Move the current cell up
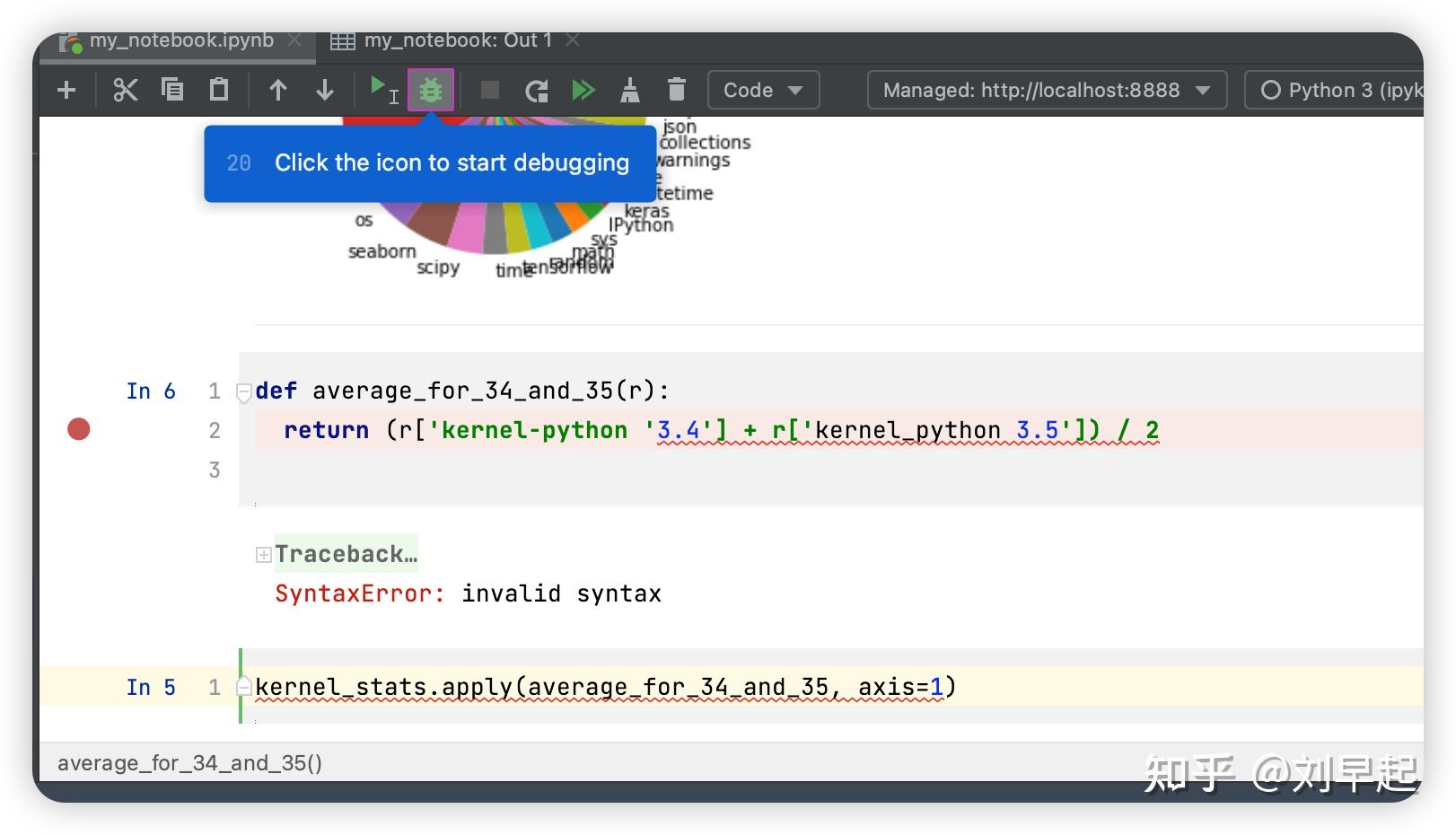 tap(278, 90)
